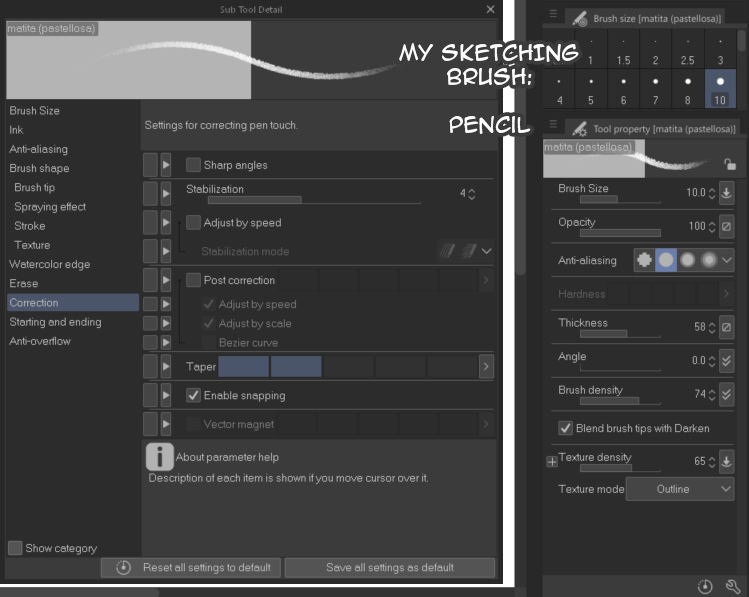Open the Watercolor edge category
The height and width of the screenshot is (597, 749).
point(49,264)
